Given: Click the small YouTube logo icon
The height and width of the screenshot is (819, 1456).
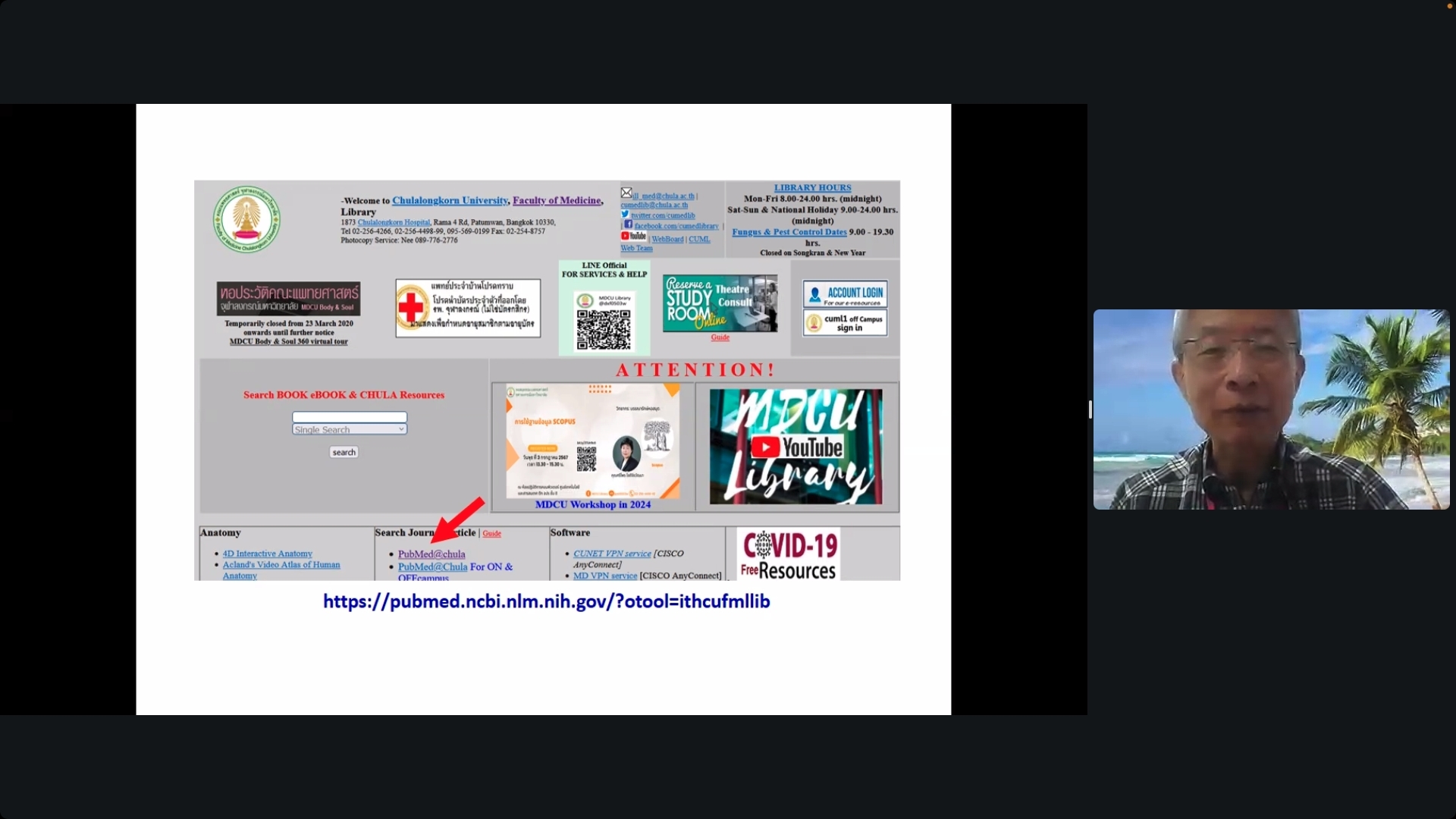Looking at the screenshot, I should [x=633, y=237].
